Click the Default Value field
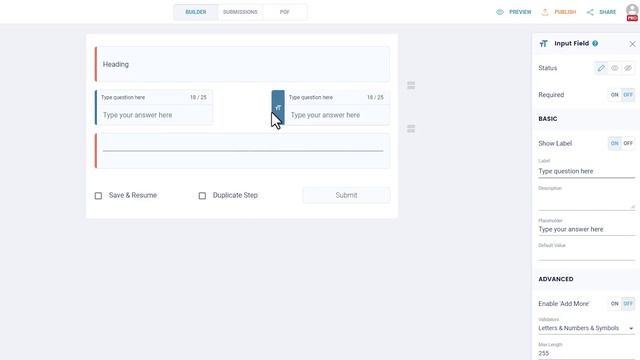The width and height of the screenshot is (640, 360). tap(587, 254)
